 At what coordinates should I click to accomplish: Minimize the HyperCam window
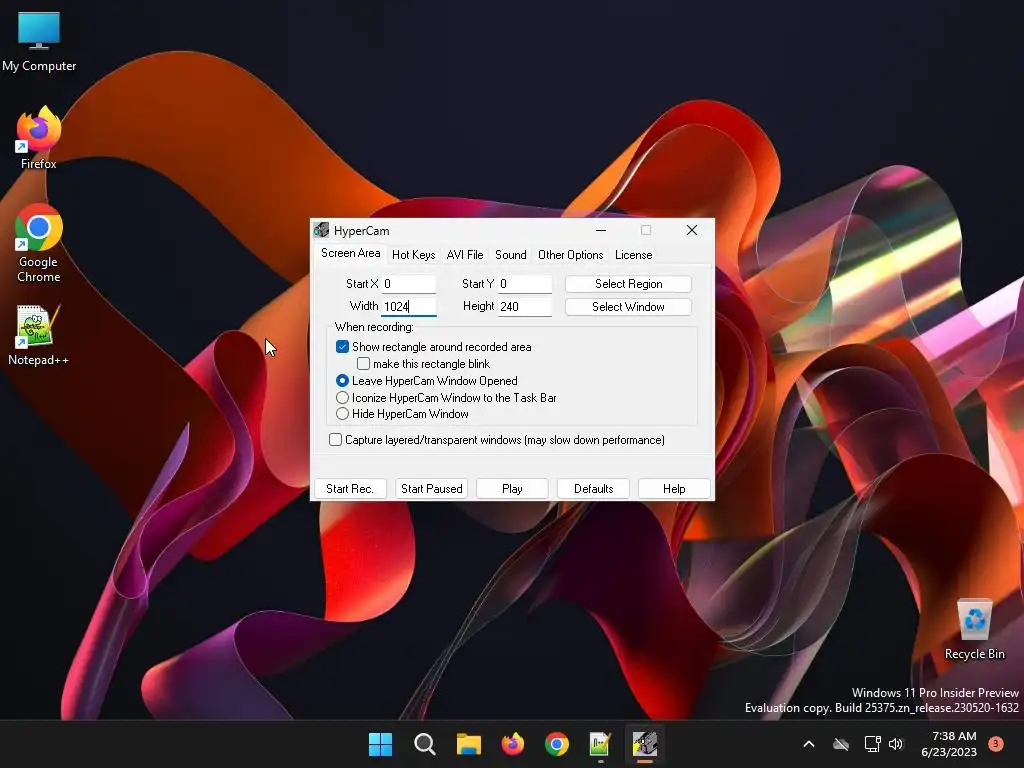[x=601, y=230]
